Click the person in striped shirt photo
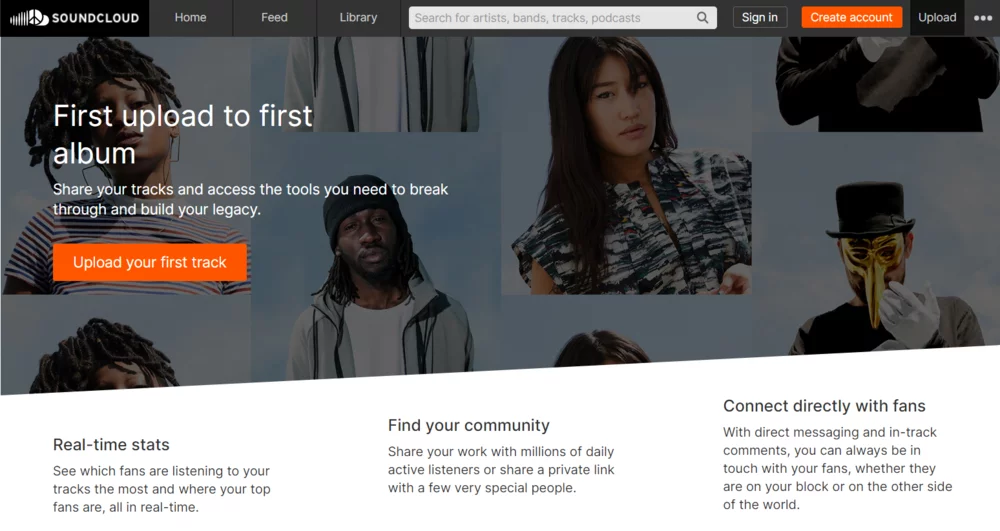The image size is (1000, 531). [x=126, y=166]
